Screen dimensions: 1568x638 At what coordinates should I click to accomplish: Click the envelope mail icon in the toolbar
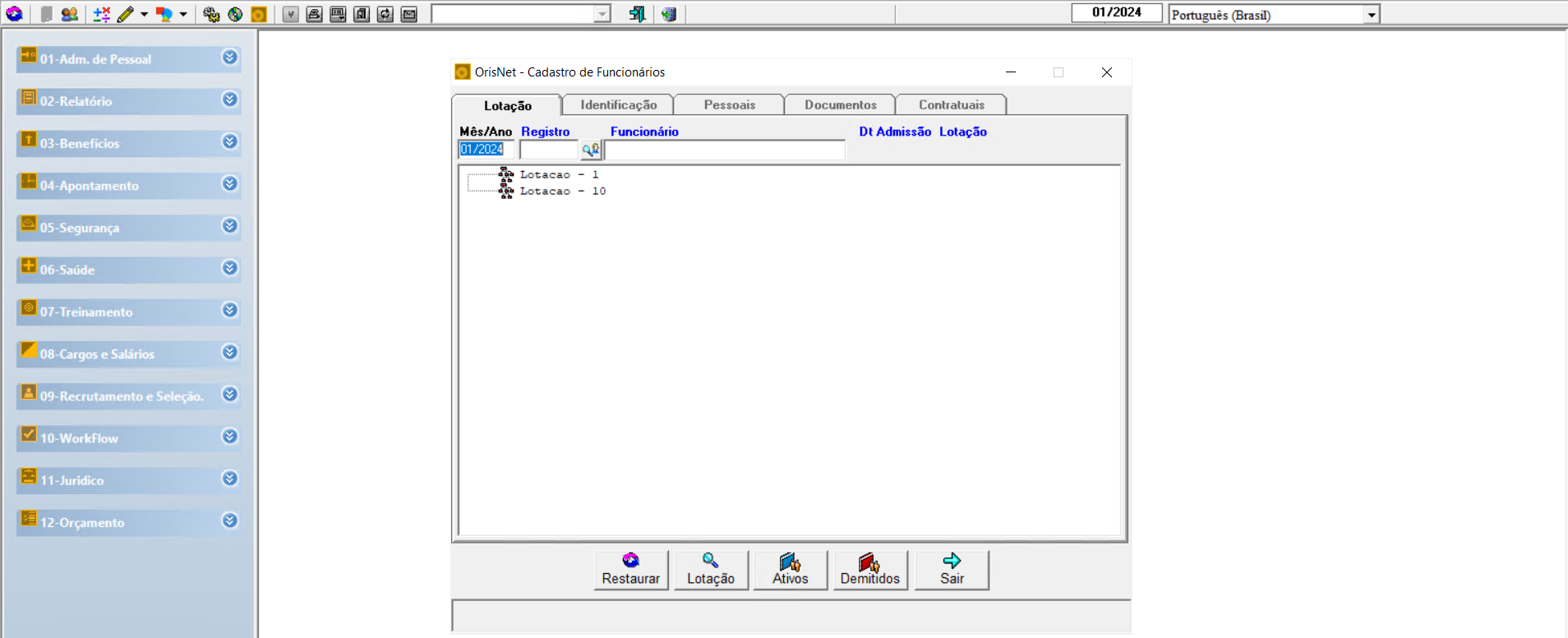pyautogui.click(x=409, y=14)
